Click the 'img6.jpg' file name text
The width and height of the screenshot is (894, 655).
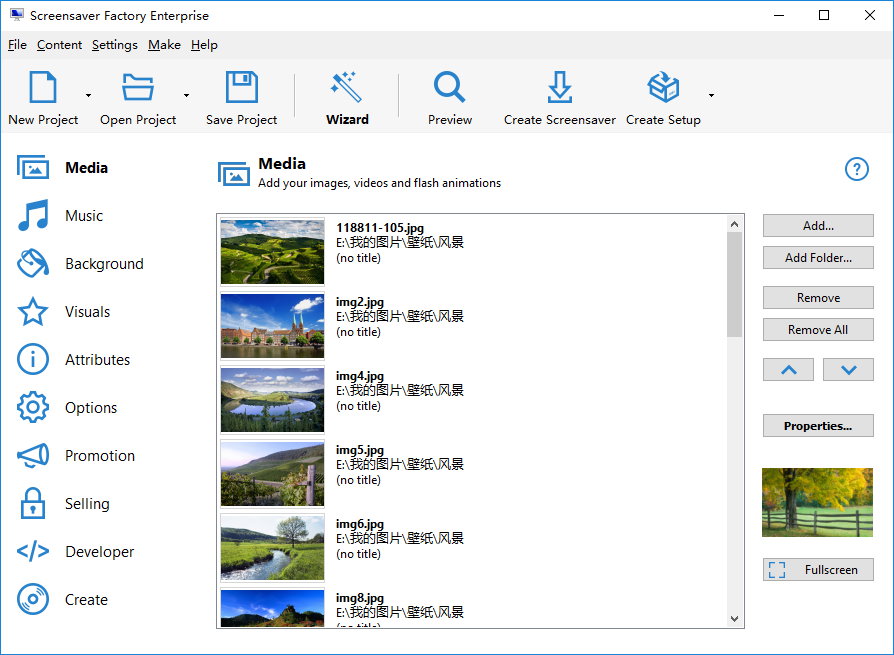click(360, 524)
